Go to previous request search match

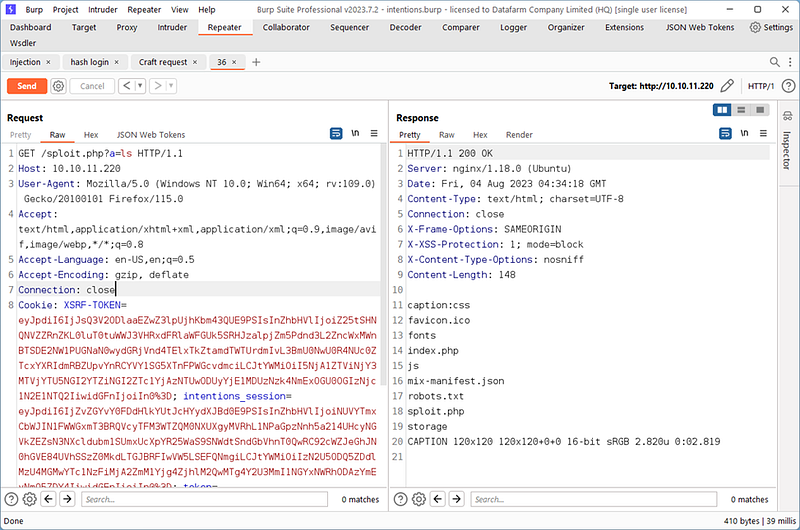tap(48, 499)
